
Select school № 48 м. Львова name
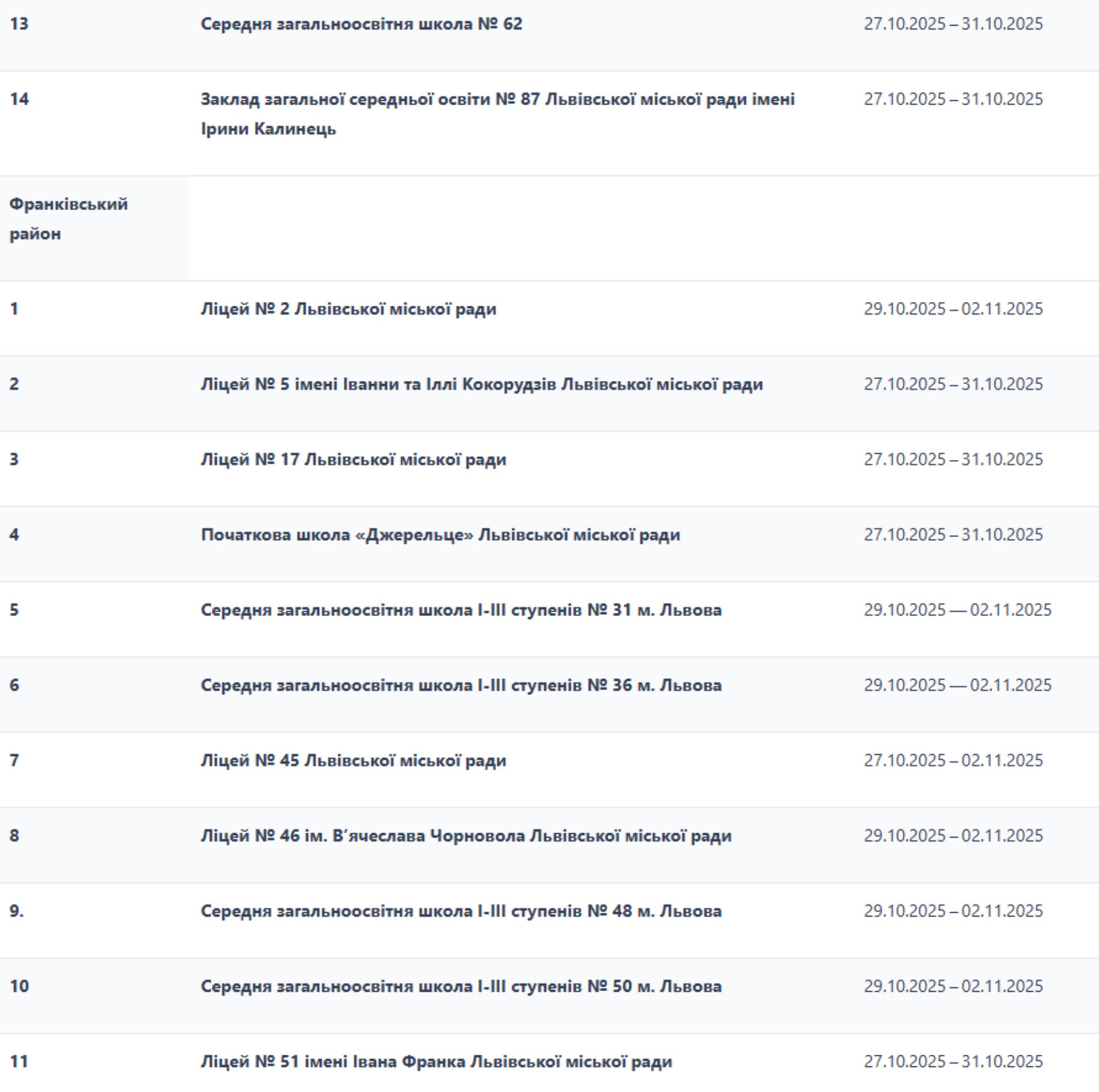[461, 911]
